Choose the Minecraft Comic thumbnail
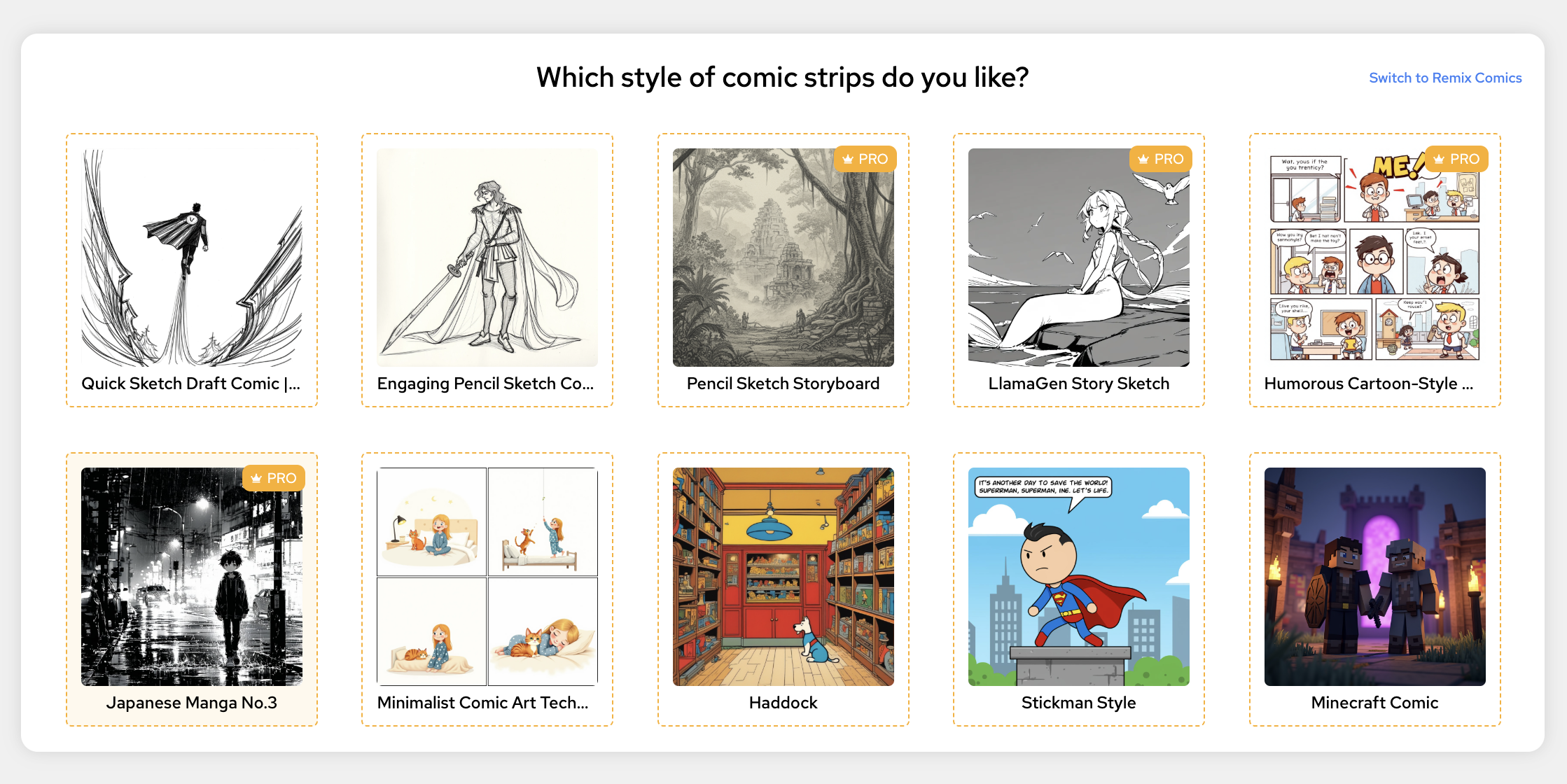This screenshot has height=784, width=1567. [x=1374, y=576]
